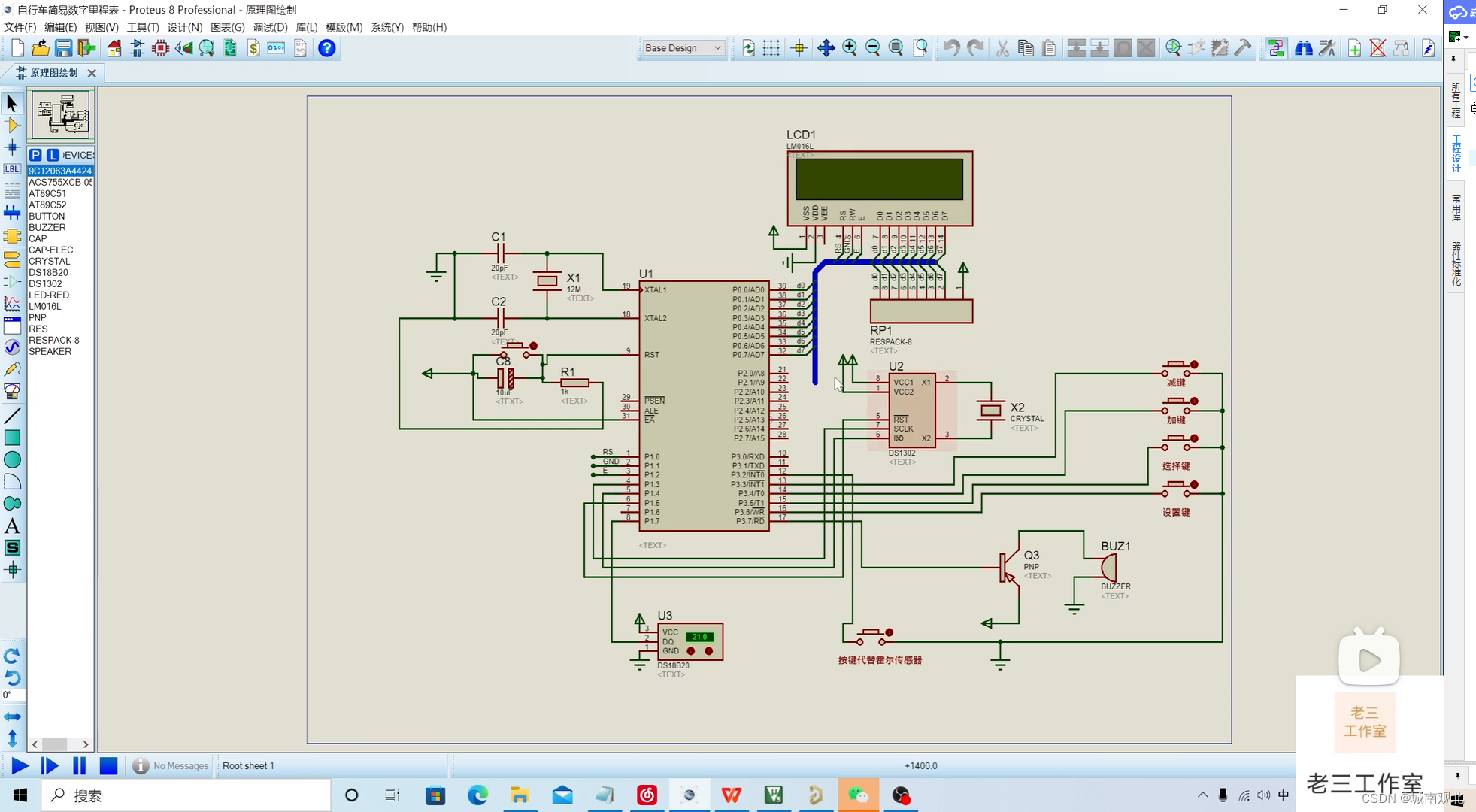This screenshot has height=812, width=1476.
Task: Switch to the 原理图绘制 tab
Action: click(53, 73)
